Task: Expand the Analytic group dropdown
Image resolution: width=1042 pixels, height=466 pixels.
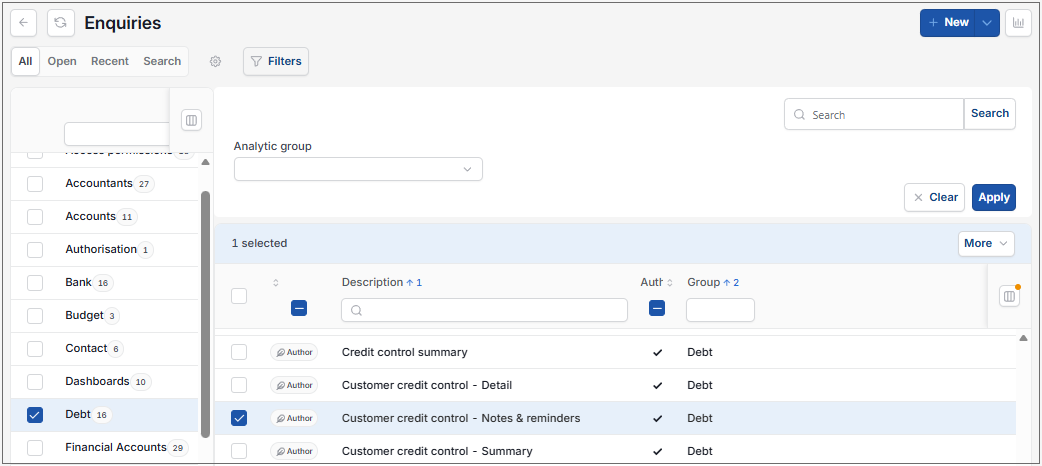Action: (358, 170)
